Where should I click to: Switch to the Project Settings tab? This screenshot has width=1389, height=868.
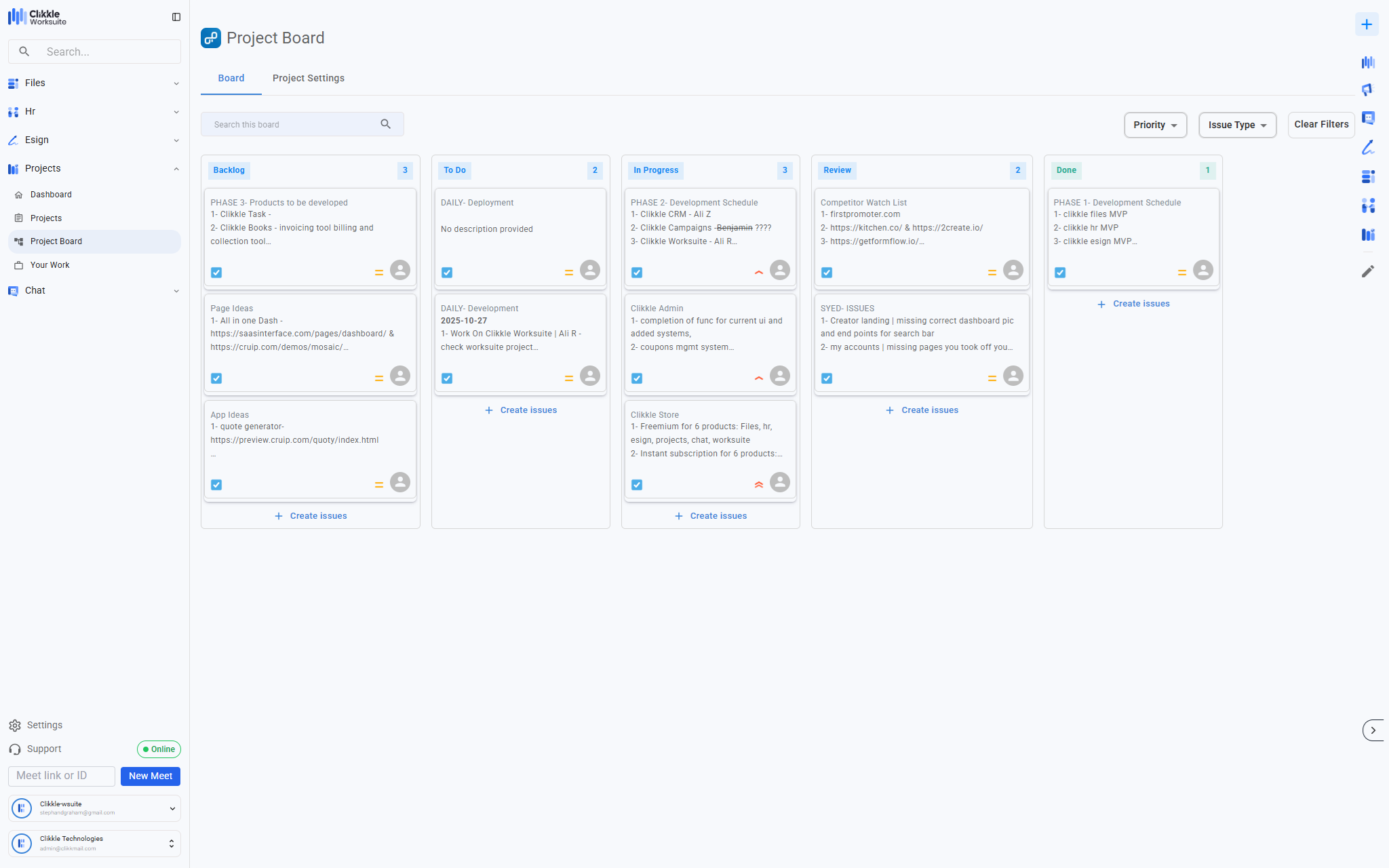(x=308, y=78)
